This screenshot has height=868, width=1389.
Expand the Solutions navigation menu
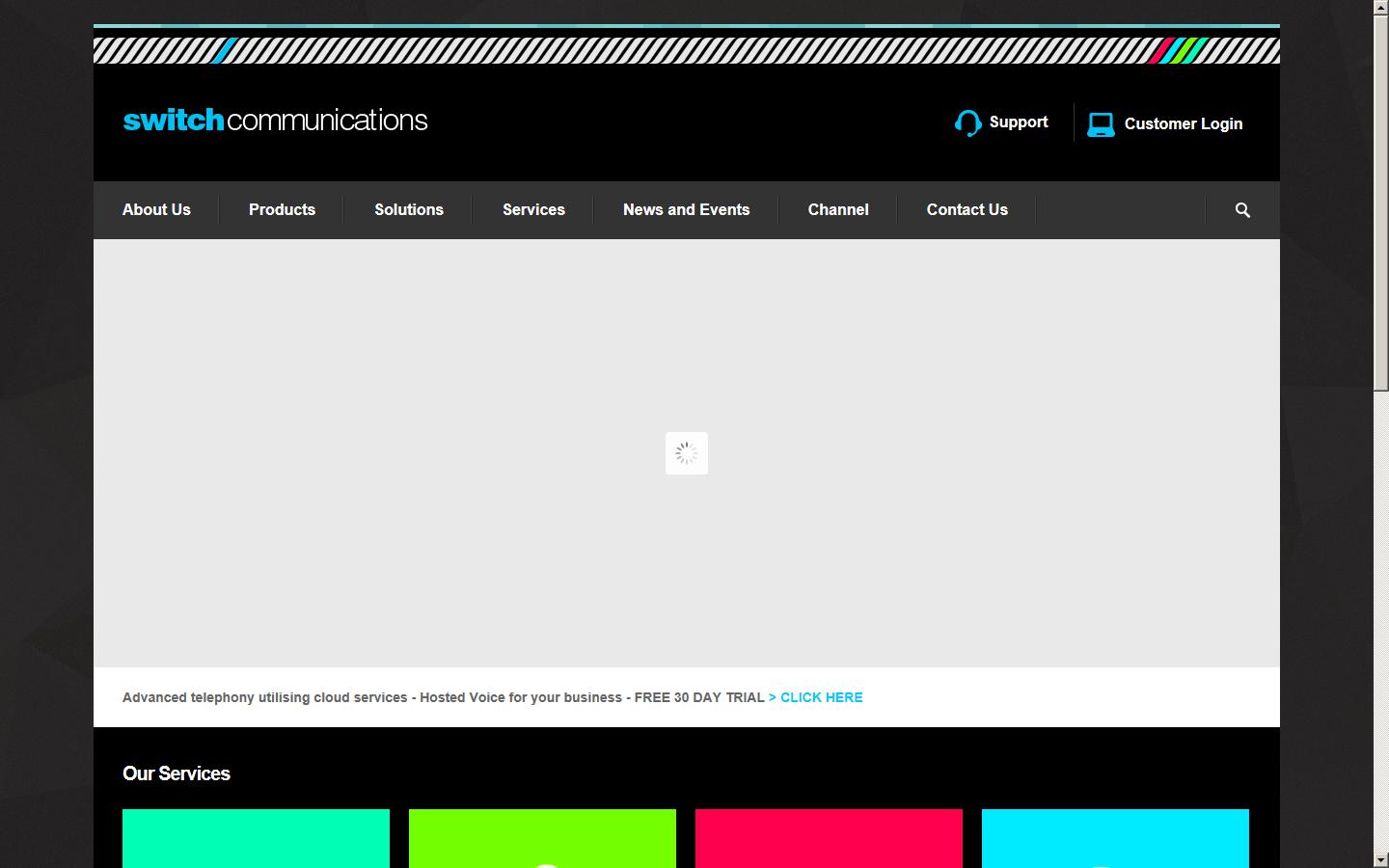(408, 209)
